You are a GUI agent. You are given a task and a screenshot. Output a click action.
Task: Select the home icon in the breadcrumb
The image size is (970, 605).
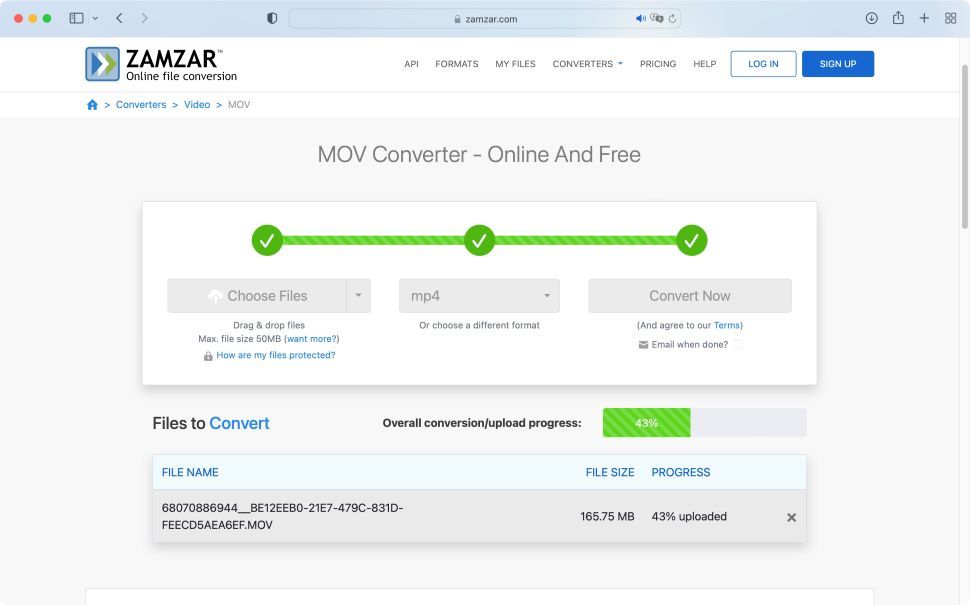pyautogui.click(x=92, y=104)
